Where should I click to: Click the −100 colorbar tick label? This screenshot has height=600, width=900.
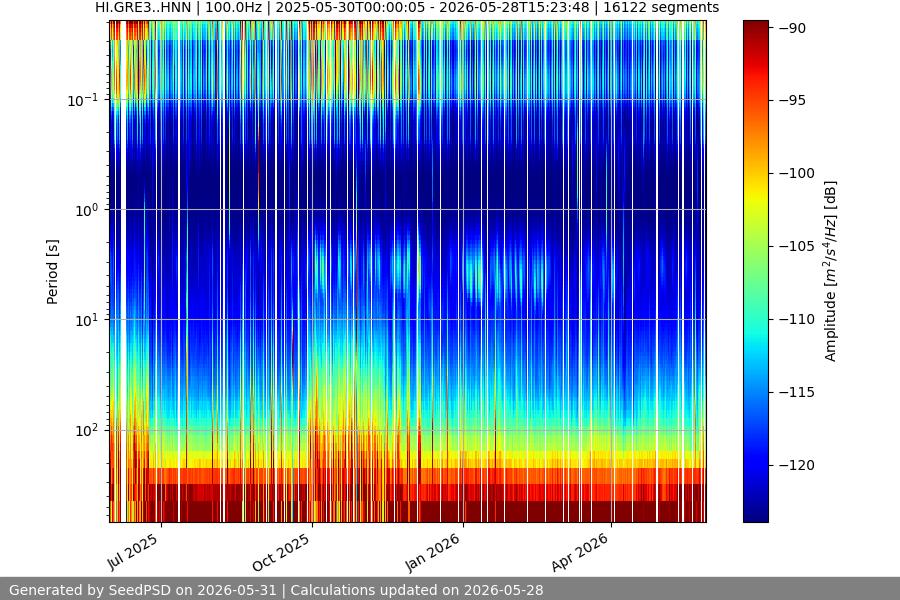796,173
